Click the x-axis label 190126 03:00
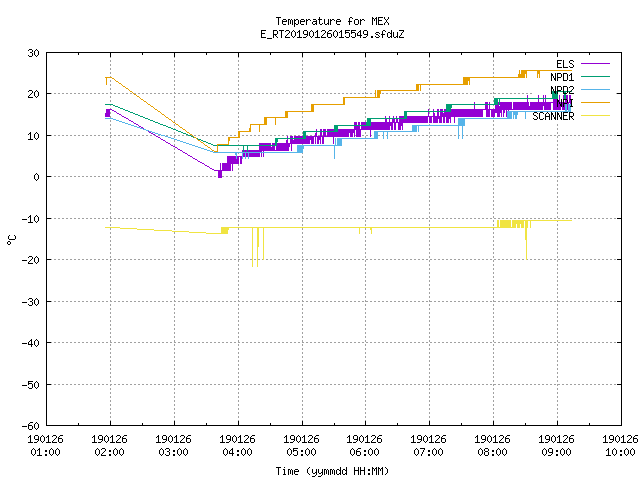 pyautogui.click(x=173, y=445)
